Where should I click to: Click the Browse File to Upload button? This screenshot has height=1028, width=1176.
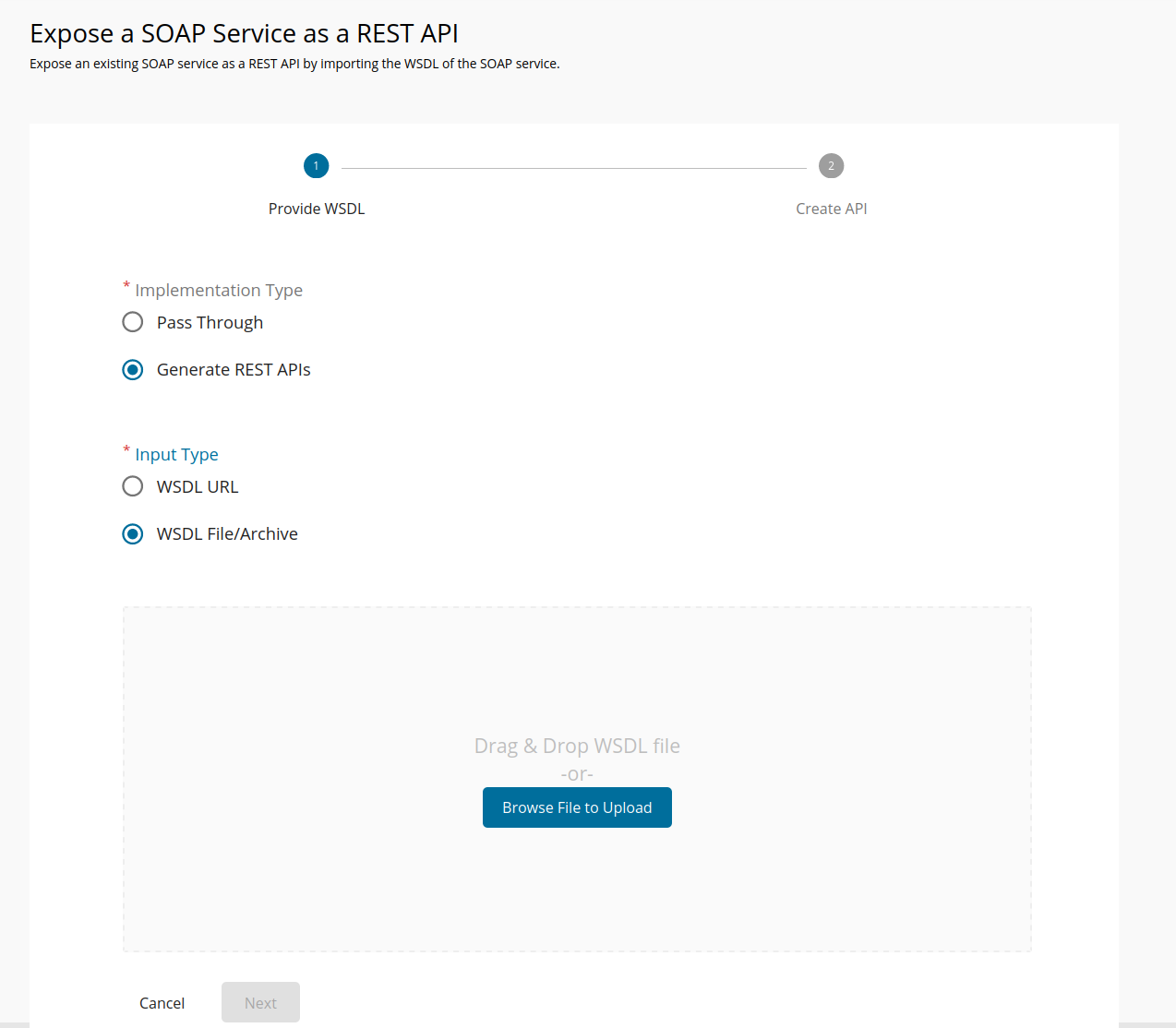pos(577,807)
